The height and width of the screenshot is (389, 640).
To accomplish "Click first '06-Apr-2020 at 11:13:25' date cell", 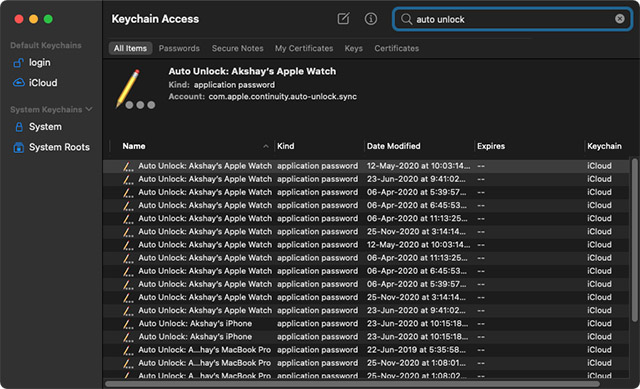I will pyautogui.click(x=417, y=218).
